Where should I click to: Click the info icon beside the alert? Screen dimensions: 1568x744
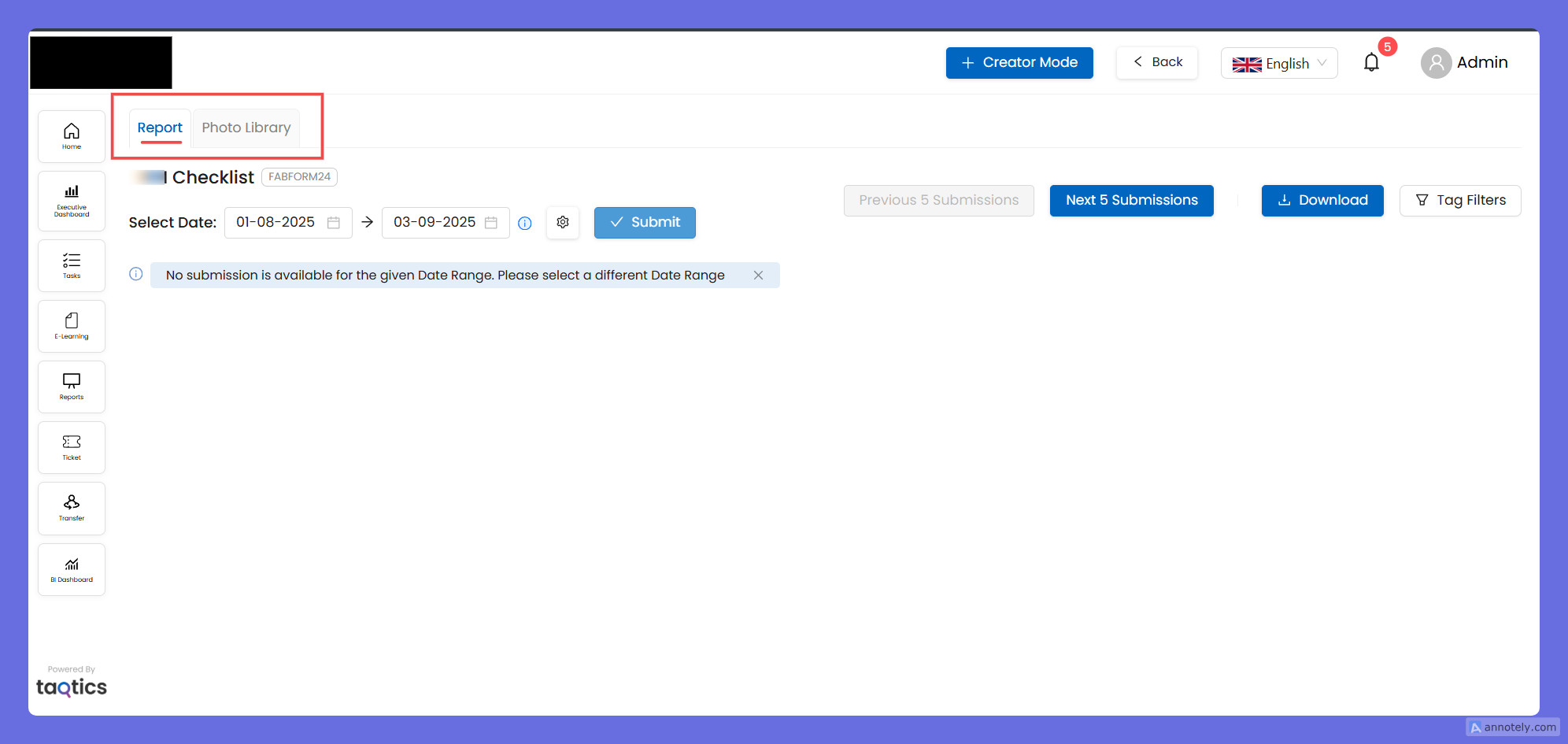[136, 274]
